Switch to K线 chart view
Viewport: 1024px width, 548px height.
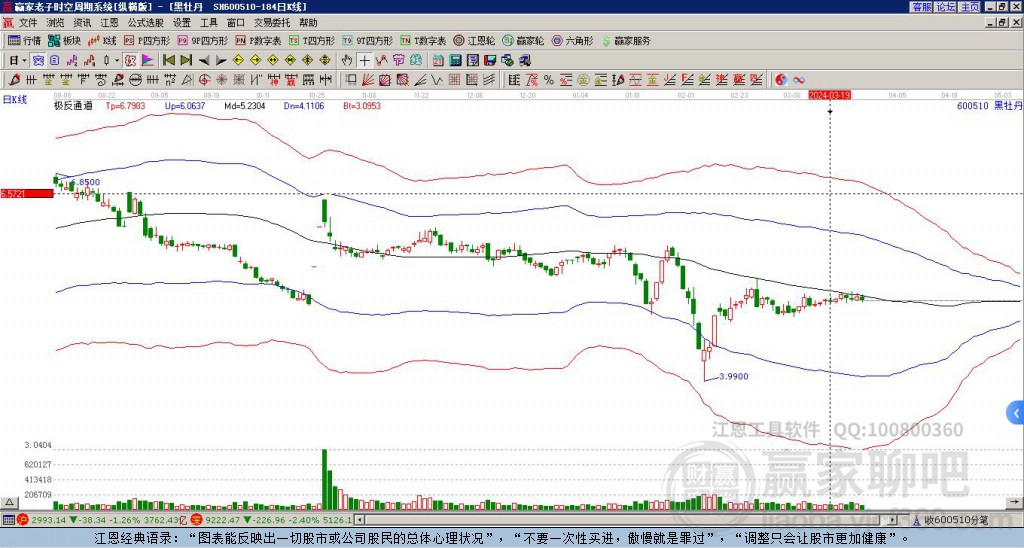[x=103, y=40]
